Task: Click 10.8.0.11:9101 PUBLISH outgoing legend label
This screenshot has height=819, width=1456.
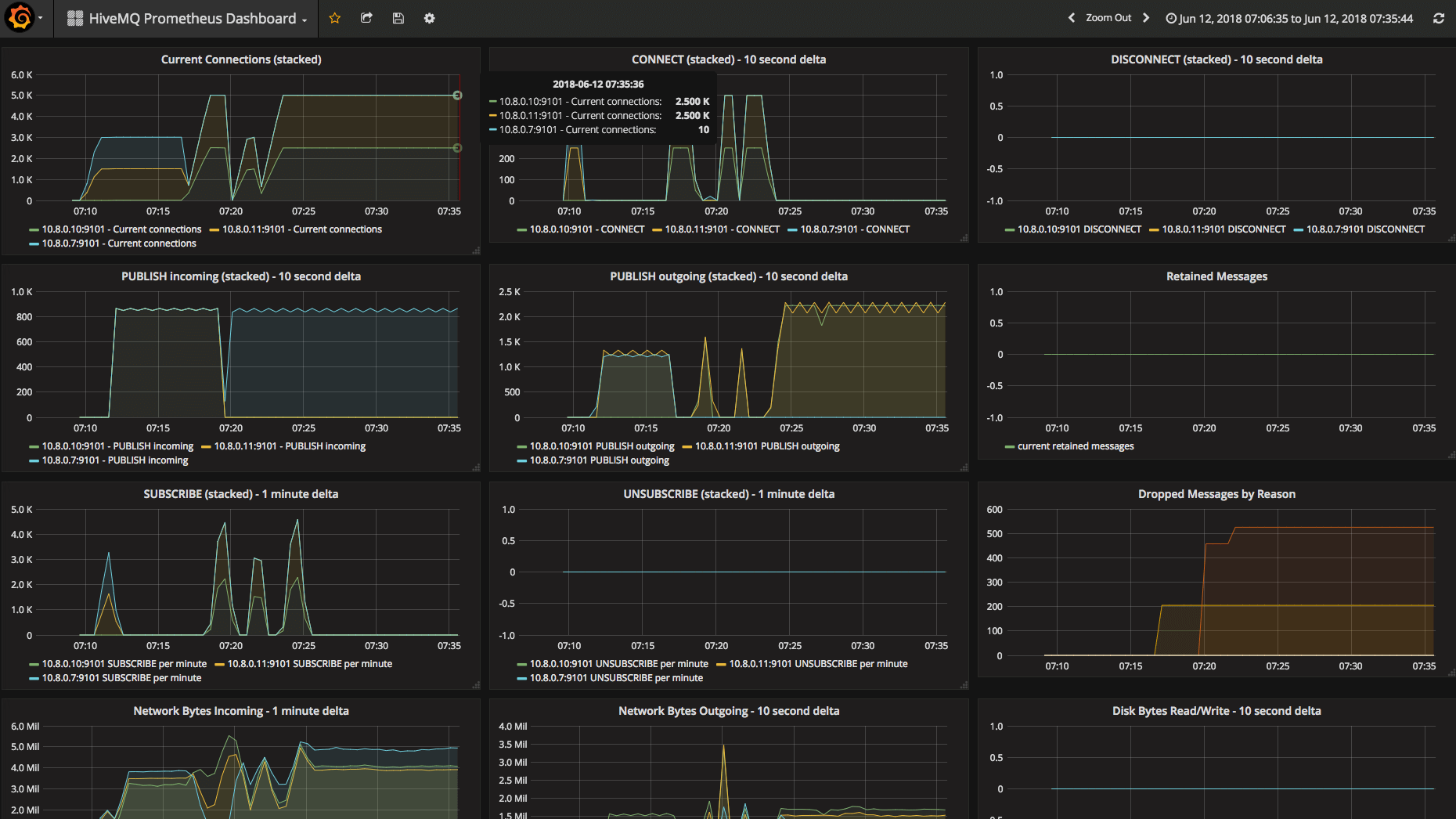Action: (x=767, y=446)
